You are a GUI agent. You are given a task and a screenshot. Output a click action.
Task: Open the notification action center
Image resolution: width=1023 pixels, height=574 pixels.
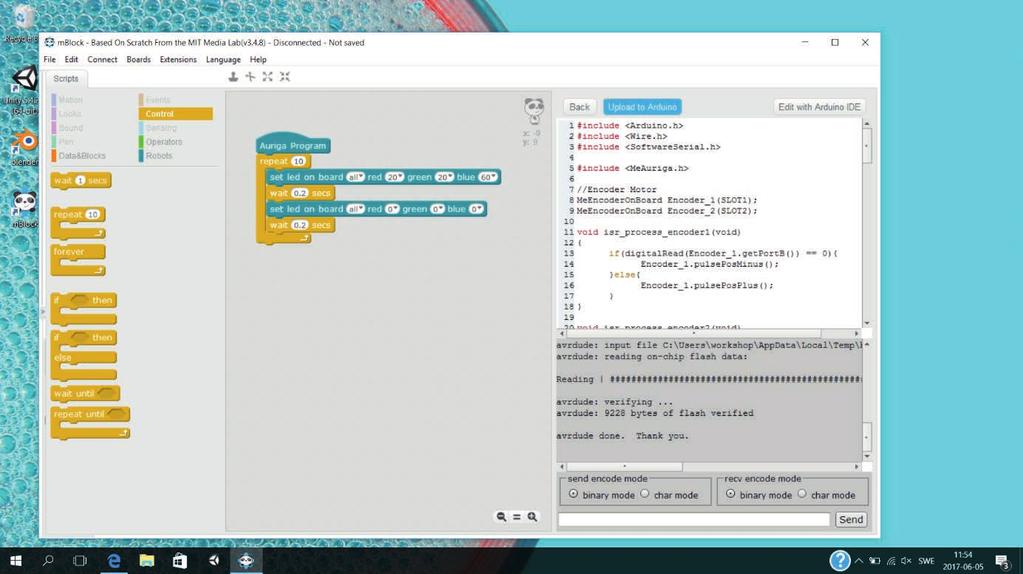coord(1003,560)
